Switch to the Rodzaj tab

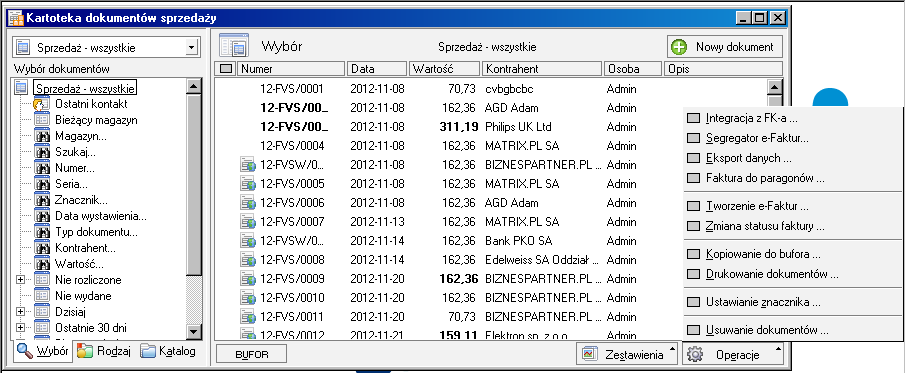click(x=104, y=351)
